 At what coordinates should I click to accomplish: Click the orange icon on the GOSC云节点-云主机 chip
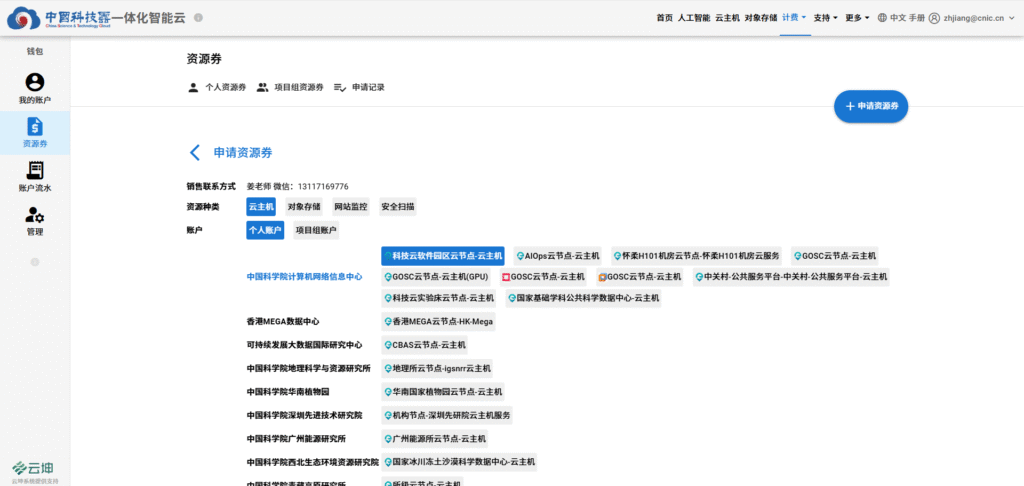(602, 277)
